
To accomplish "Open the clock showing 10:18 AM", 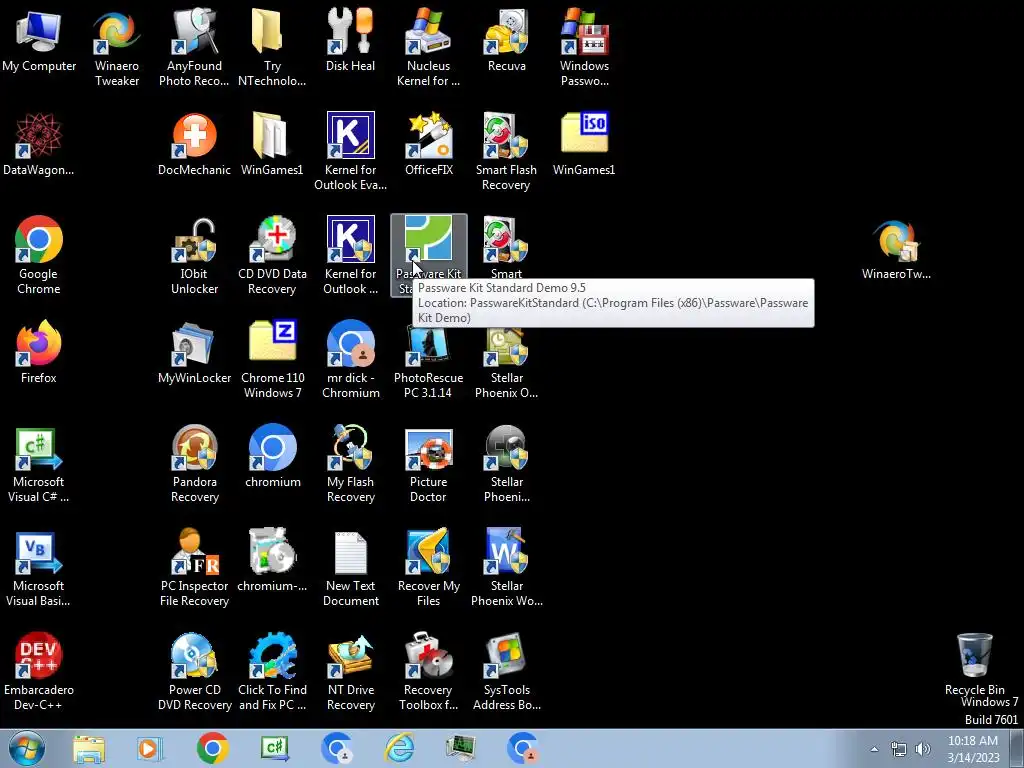I will point(973,749).
